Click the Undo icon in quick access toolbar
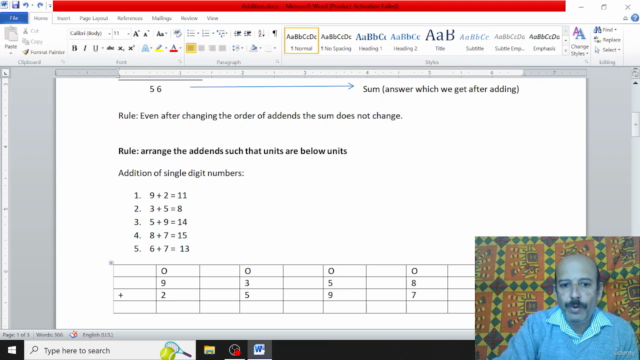The width and height of the screenshot is (640, 360). 26,5
